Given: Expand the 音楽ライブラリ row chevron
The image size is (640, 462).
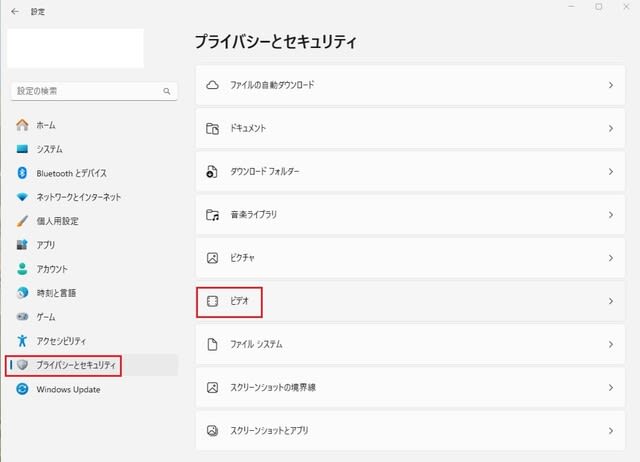Looking at the screenshot, I should tap(611, 215).
